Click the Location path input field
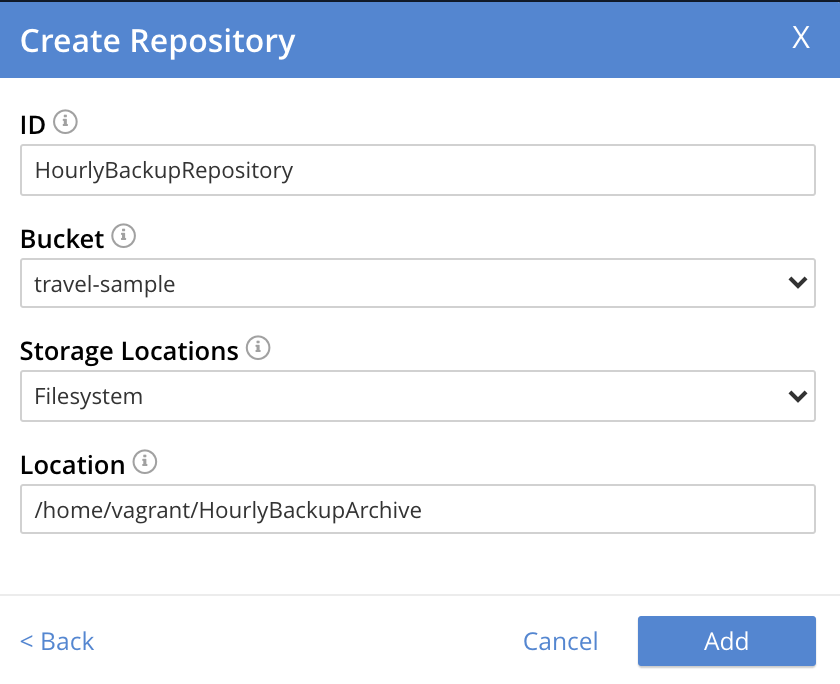This screenshot has height=684, width=840. click(418, 510)
